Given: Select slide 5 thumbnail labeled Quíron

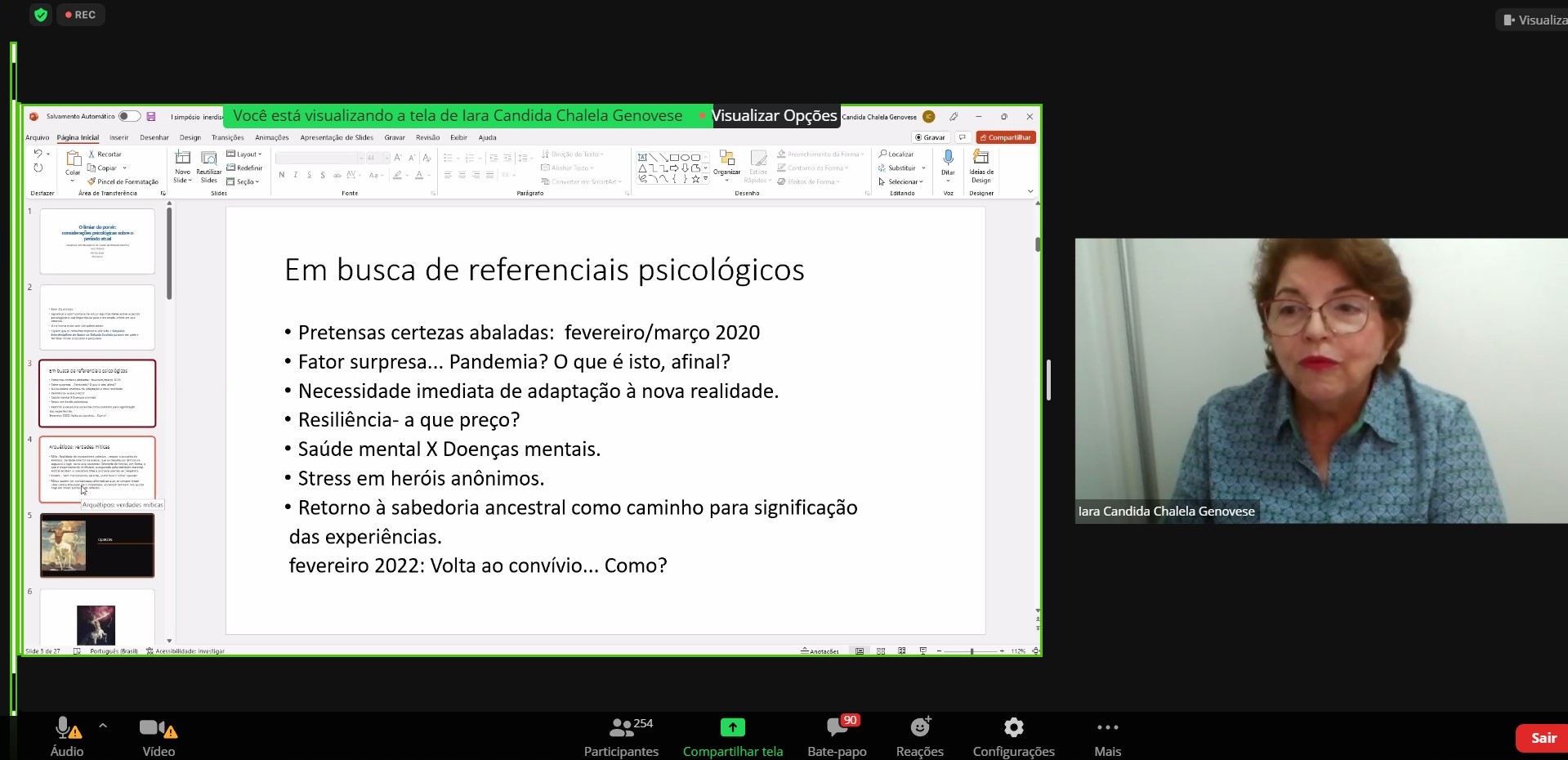Looking at the screenshot, I should click(97, 545).
